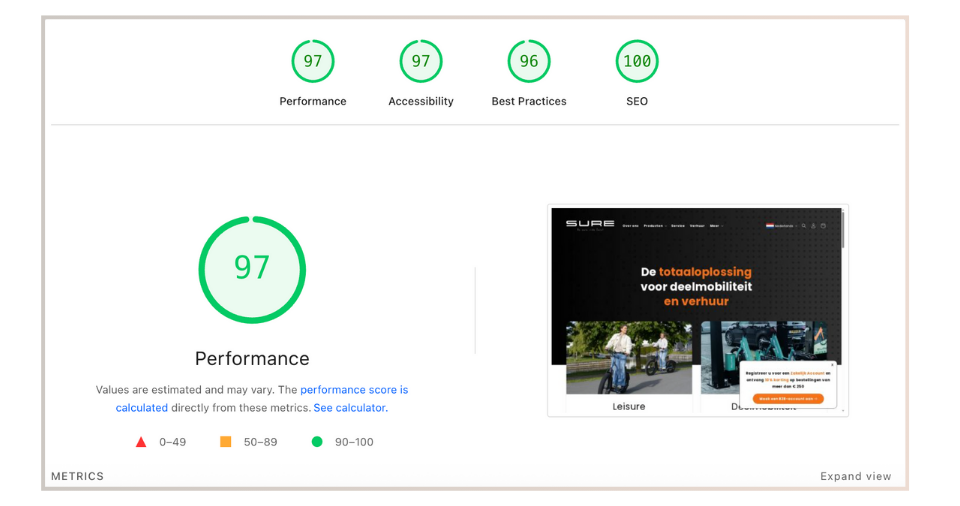
Task: Click the red triangle 0–49 legend icon
Action: [141, 442]
